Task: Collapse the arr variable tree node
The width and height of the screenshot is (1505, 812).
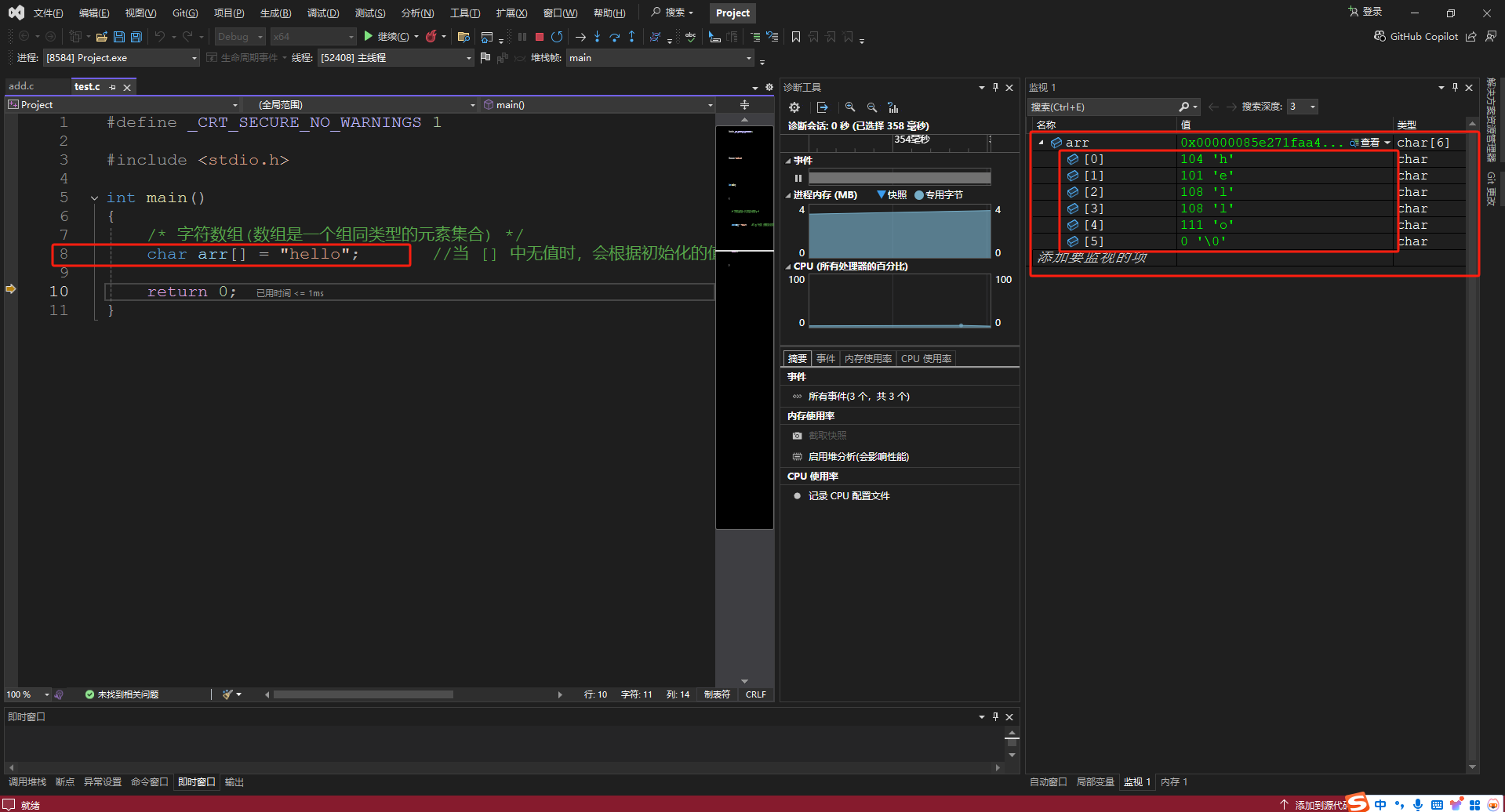Action: point(1041,143)
